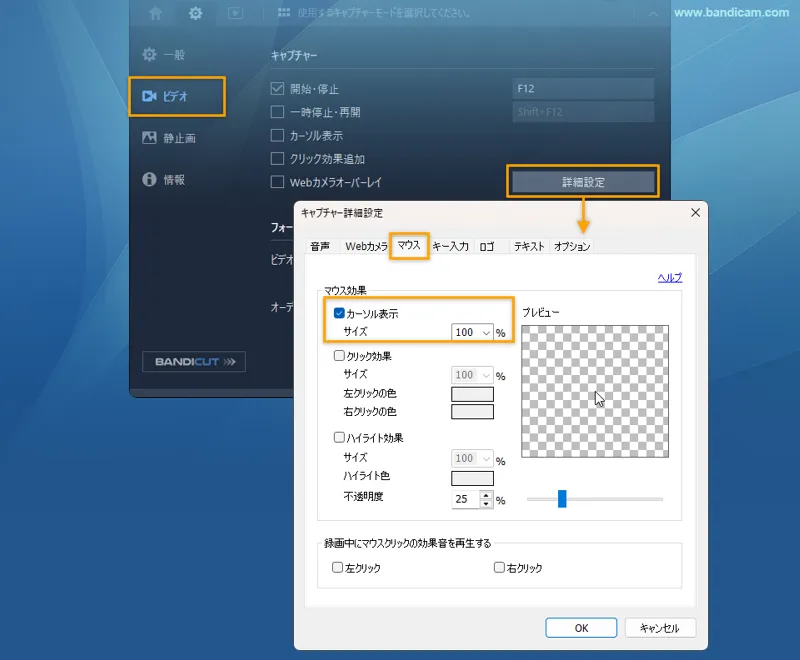The width and height of the screenshot is (800, 660).
Task: Click the cursor preview checkerboard area
Action: click(595, 392)
